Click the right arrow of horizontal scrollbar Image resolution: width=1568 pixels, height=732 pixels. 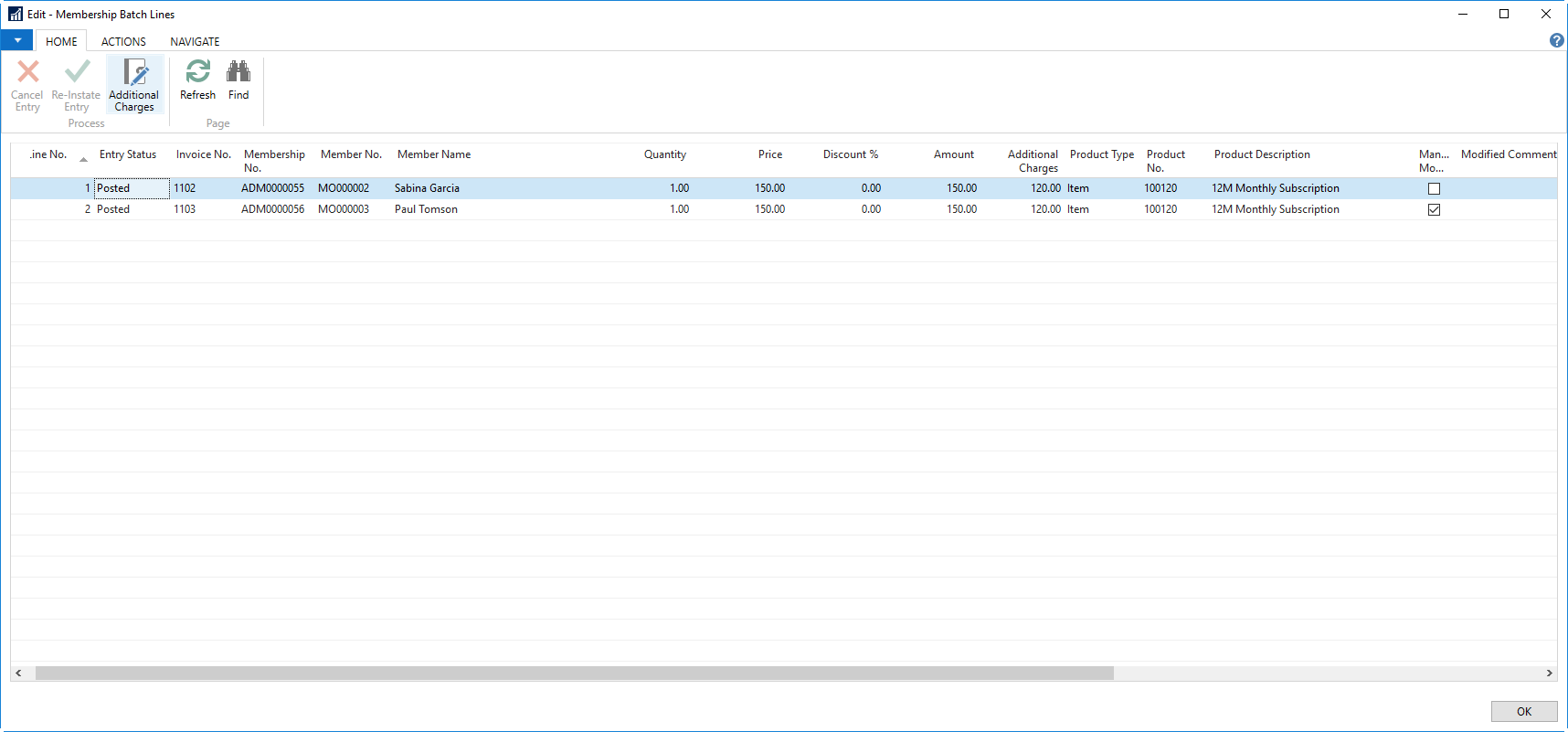tap(1549, 674)
